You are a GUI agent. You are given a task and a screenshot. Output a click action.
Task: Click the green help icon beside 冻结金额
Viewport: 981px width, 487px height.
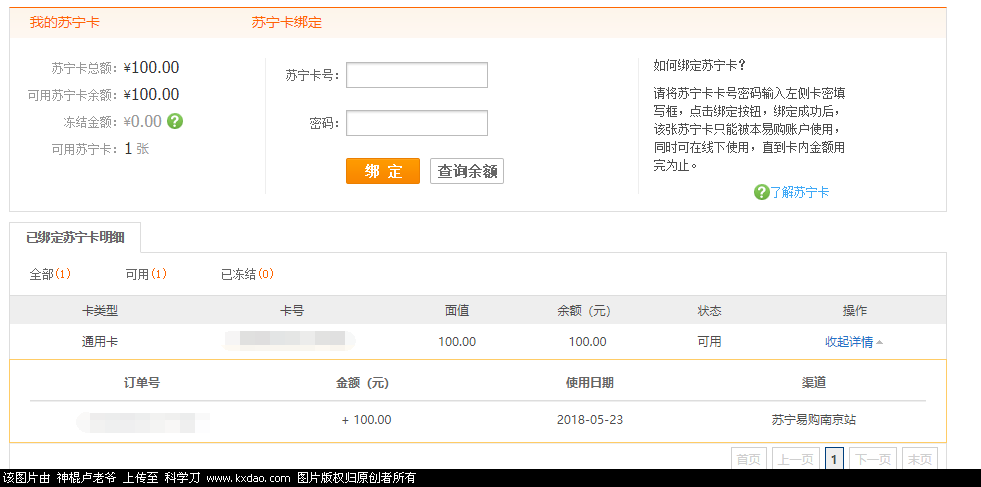[x=175, y=121]
